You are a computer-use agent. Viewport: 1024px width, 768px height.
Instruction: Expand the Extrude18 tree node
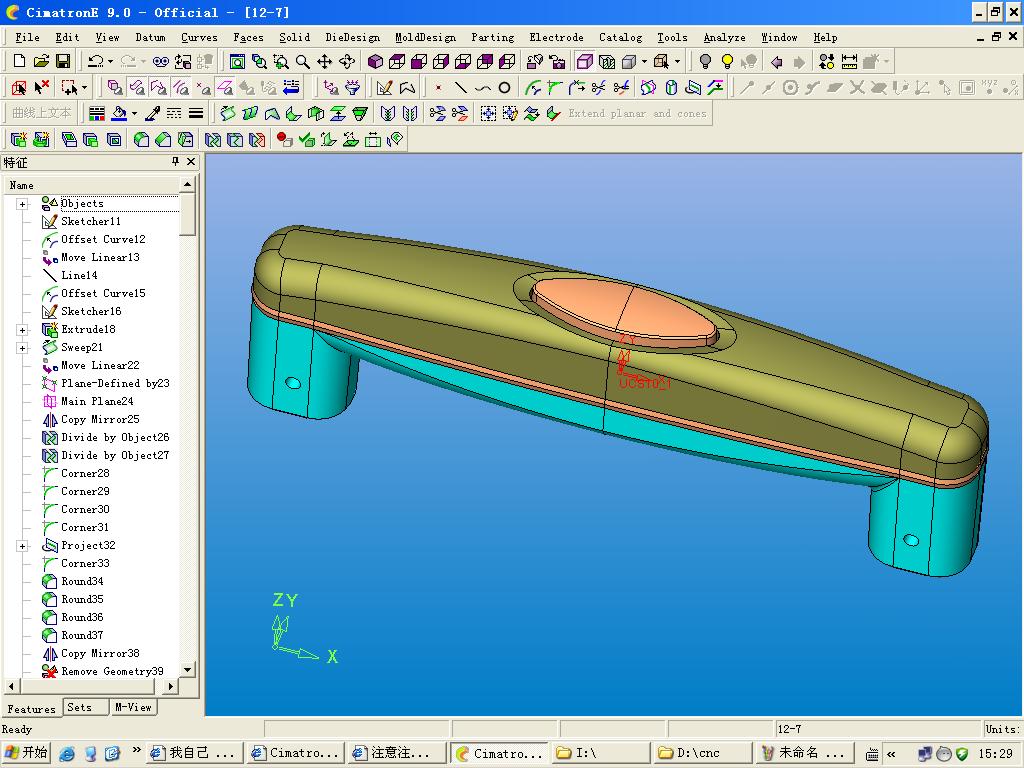[23, 330]
